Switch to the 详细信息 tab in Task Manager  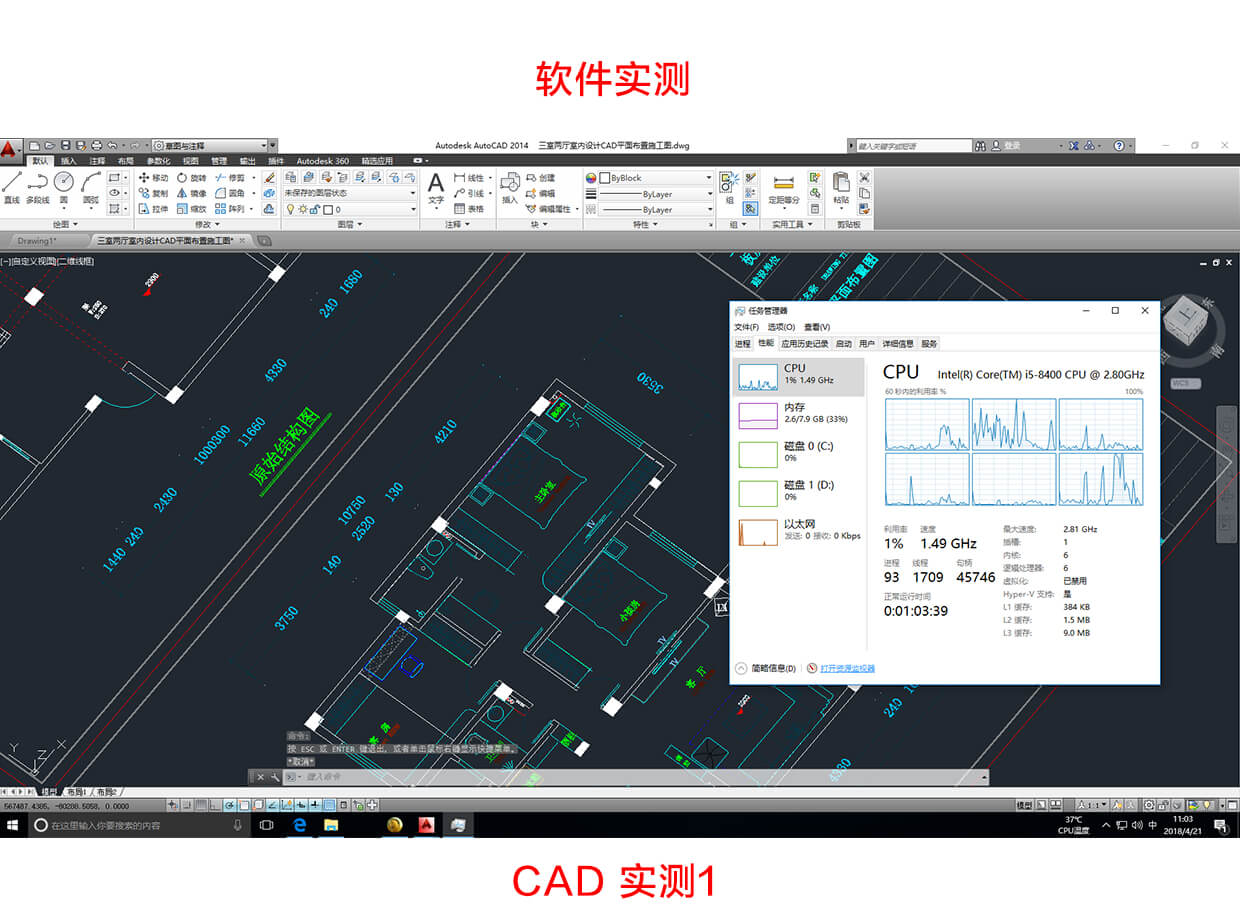pos(898,343)
